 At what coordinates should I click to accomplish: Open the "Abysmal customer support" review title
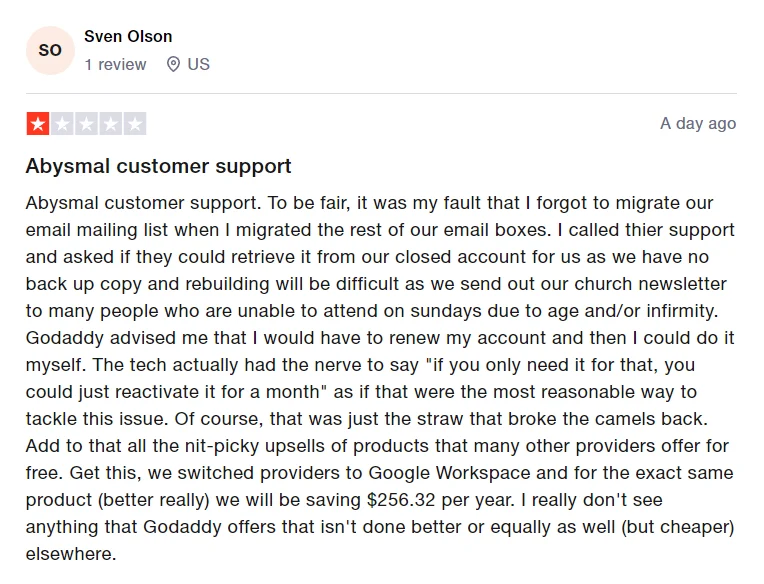158,166
